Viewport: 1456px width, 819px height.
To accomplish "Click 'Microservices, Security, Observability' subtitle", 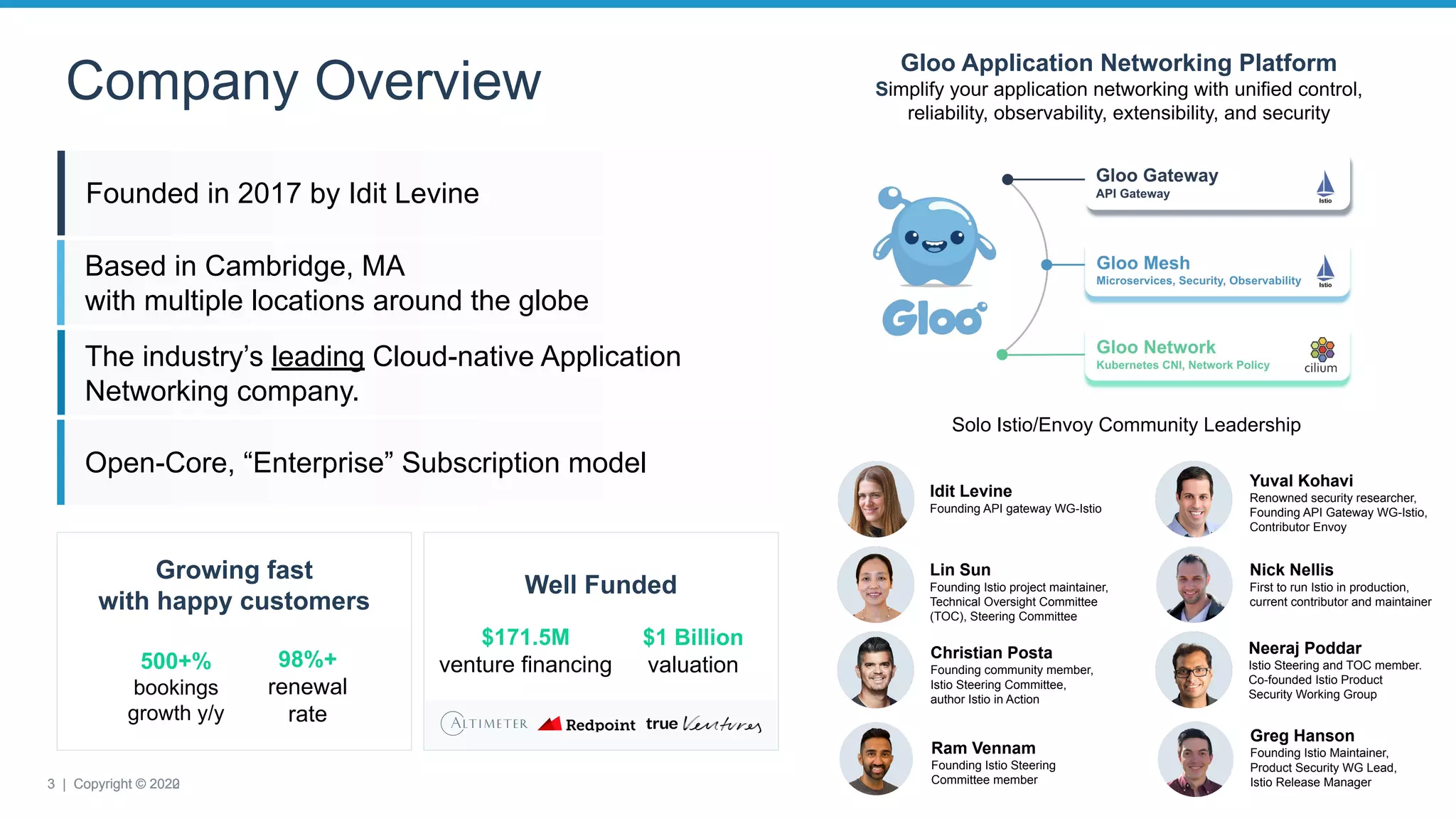I will (x=1198, y=281).
